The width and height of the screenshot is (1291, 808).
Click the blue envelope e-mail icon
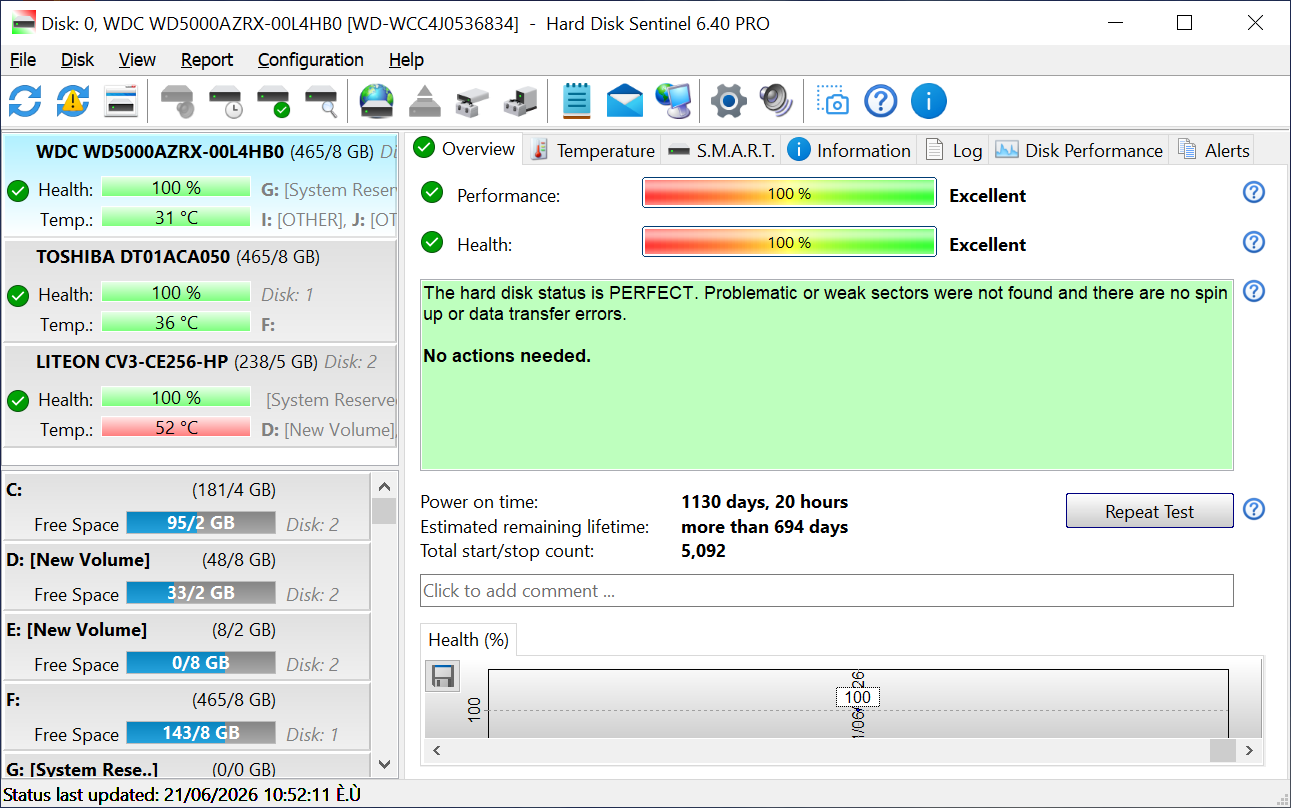pyautogui.click(x=625, y=101)
